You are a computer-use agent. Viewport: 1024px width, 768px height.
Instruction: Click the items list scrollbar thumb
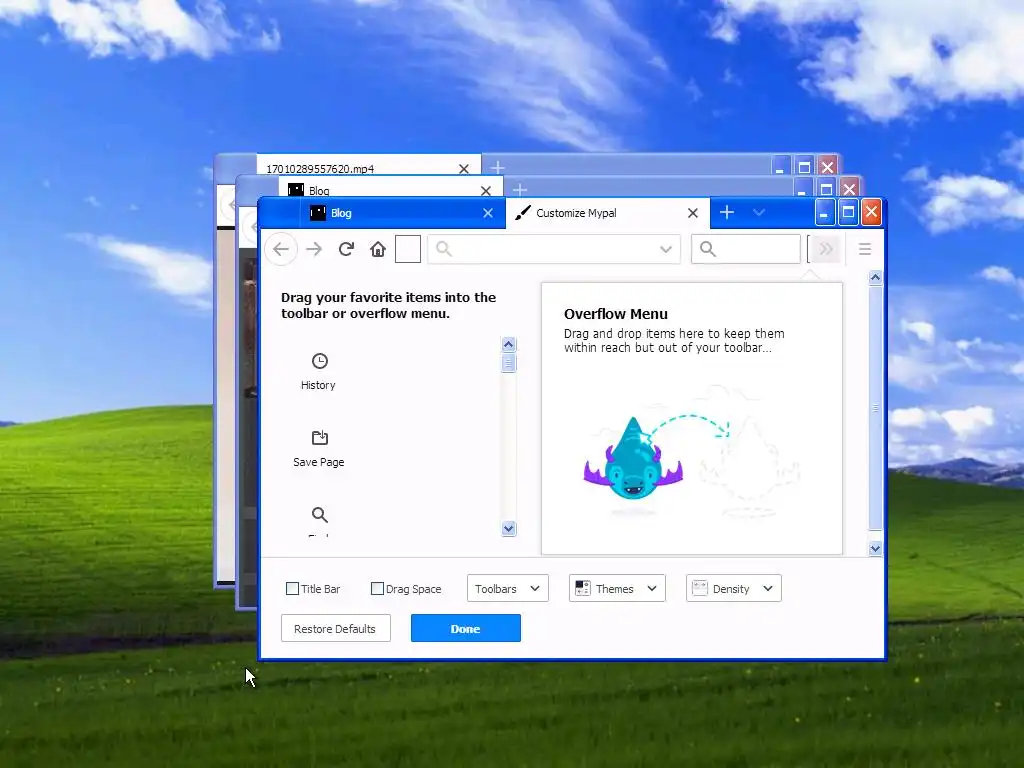509,362
